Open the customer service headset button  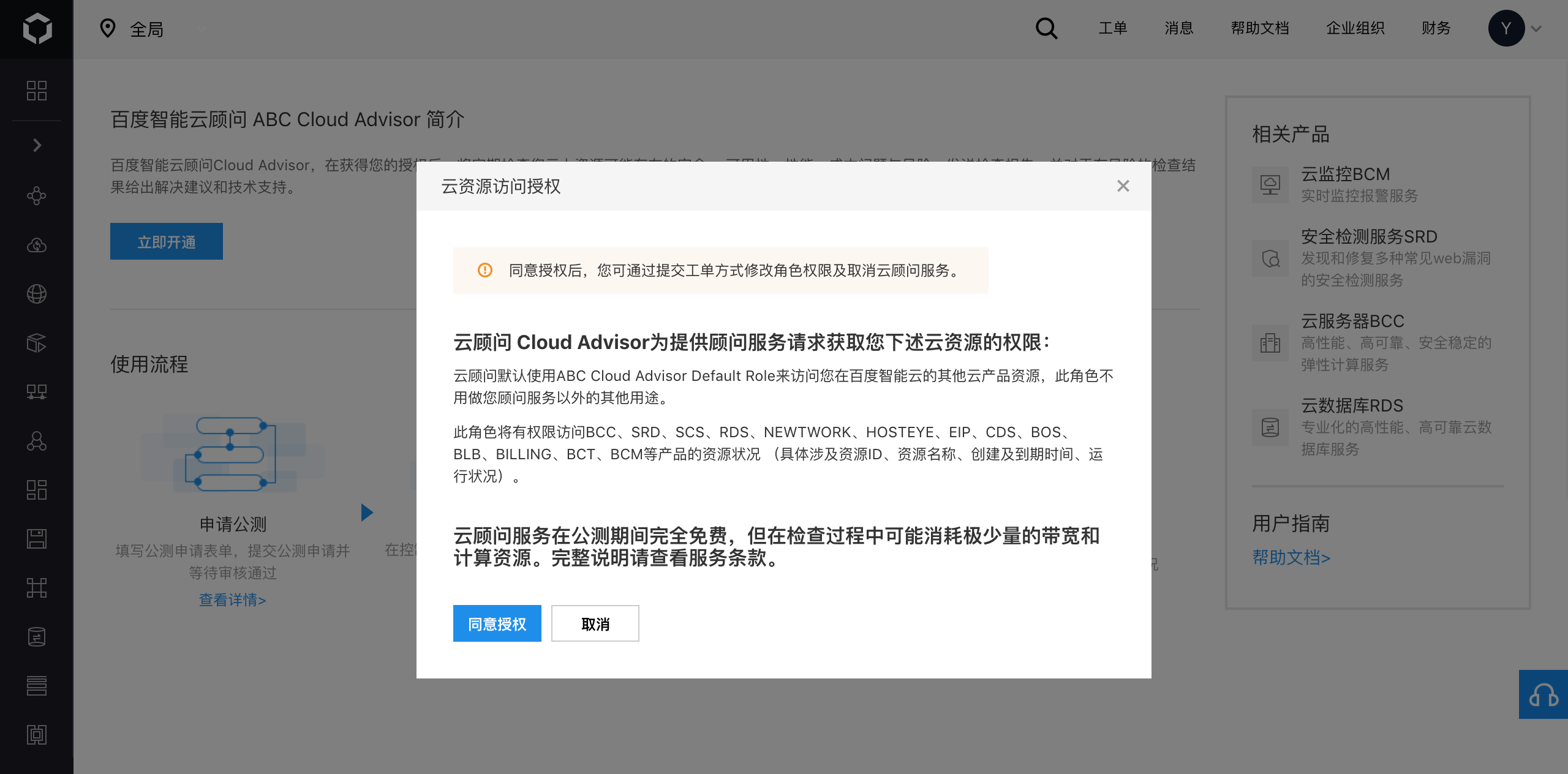pos(1543,694)
